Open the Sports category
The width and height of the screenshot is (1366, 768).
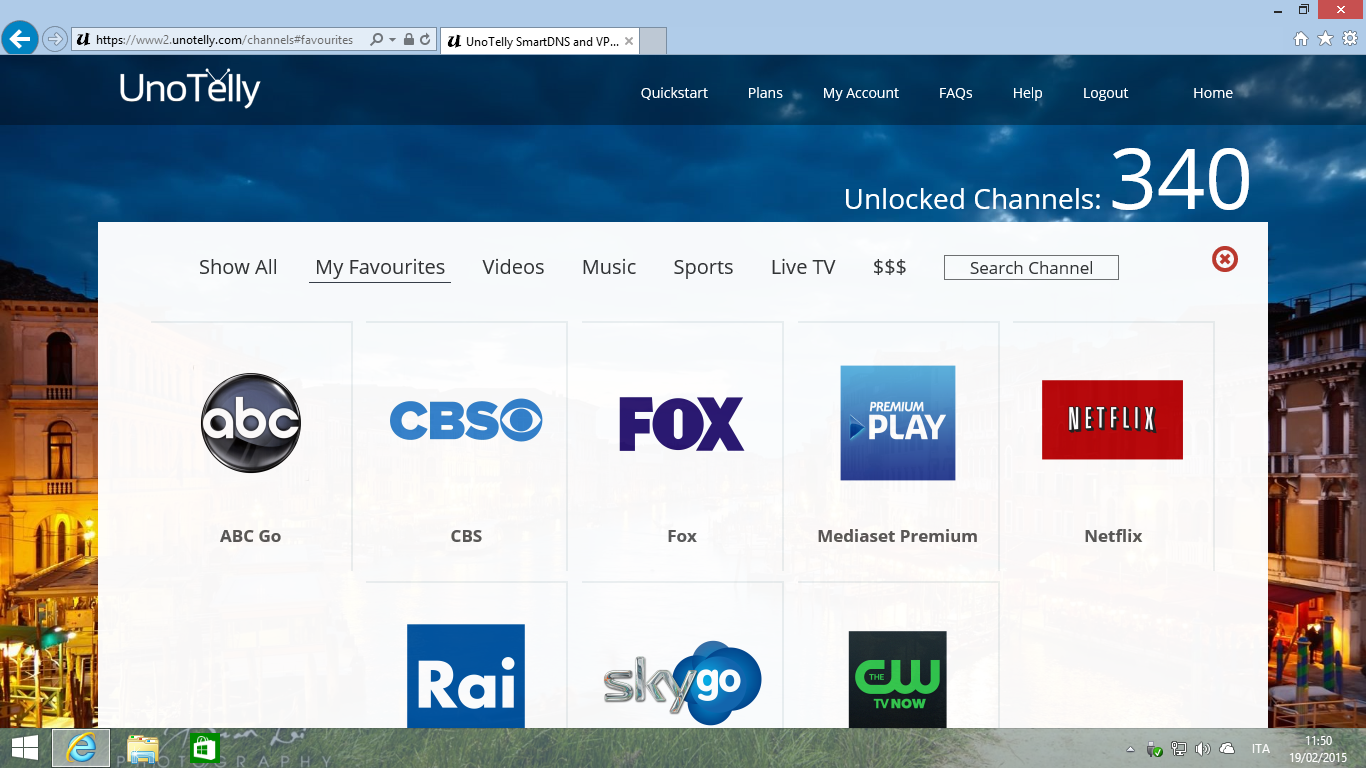click(703, 267)
